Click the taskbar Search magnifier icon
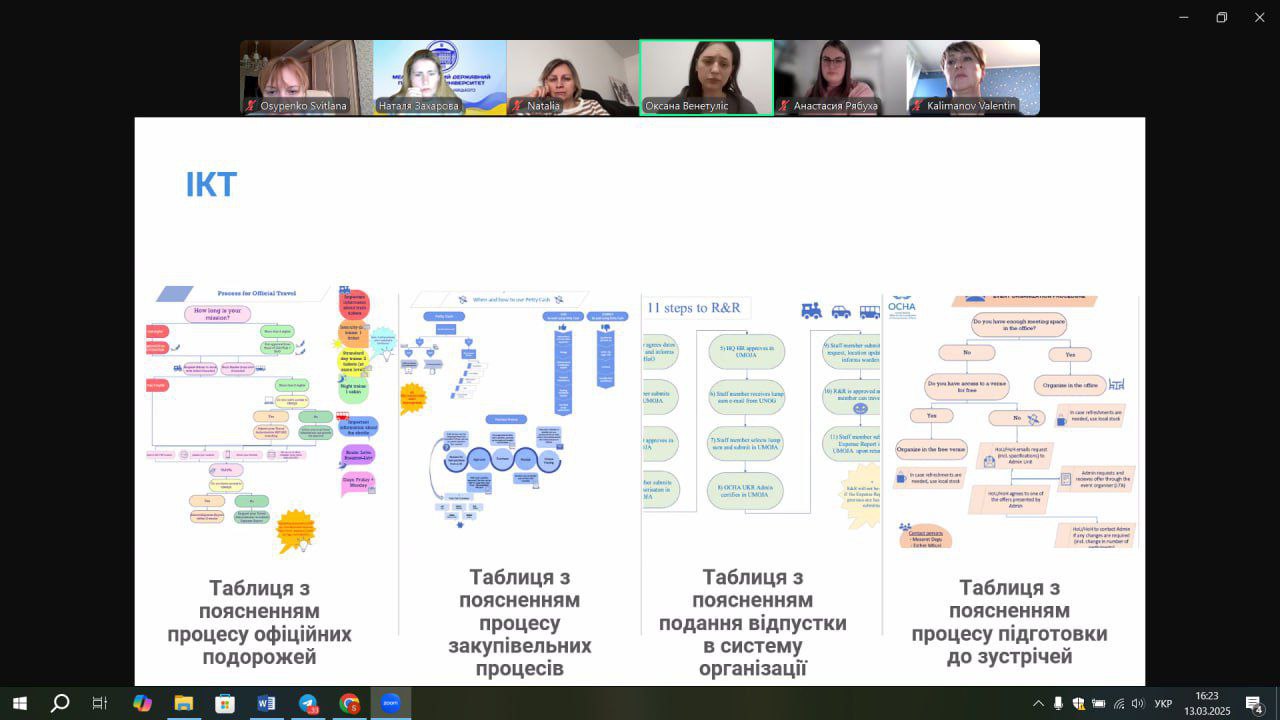The image size is (1280, 720). (60, 703)
